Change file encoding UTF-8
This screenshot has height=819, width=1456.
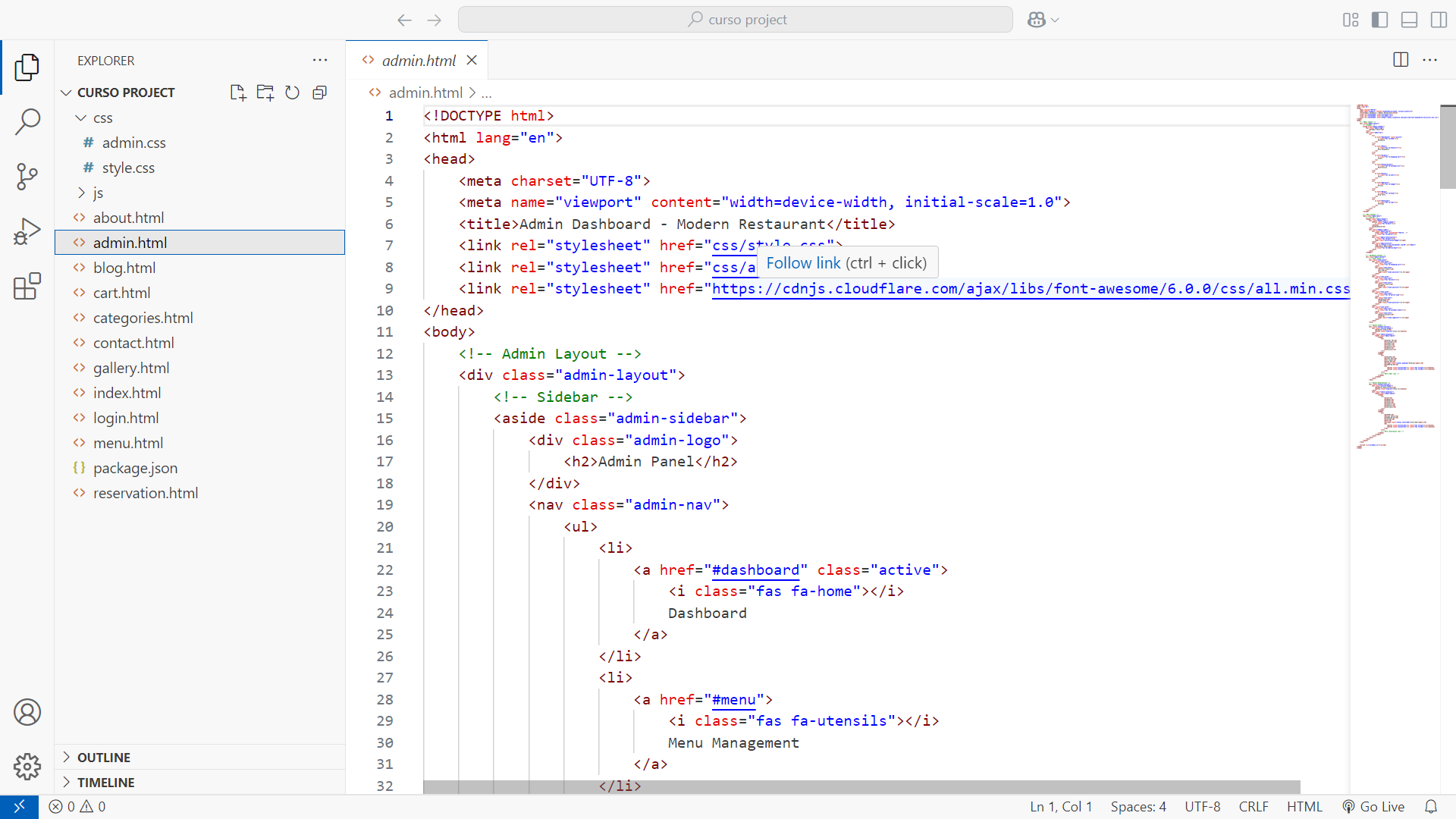(x=1203, y=807)
